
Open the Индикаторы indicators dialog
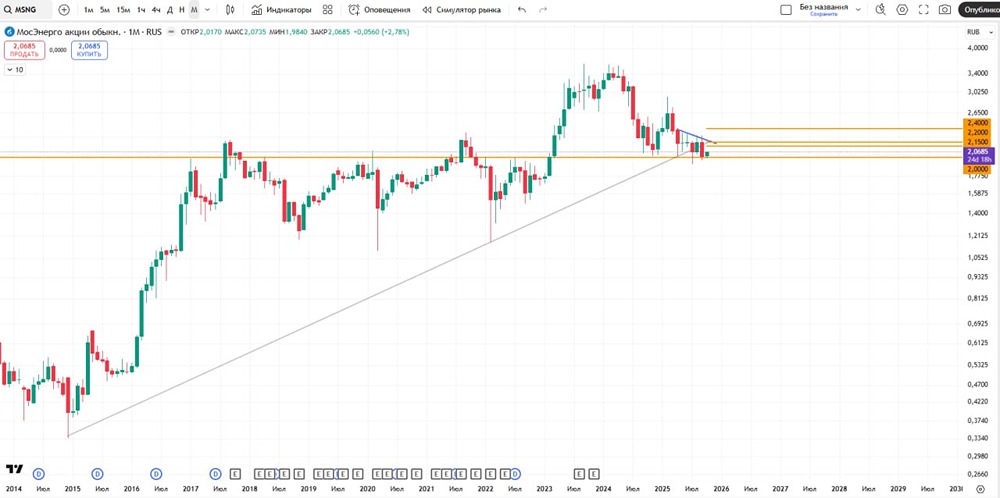coord(281,10)
